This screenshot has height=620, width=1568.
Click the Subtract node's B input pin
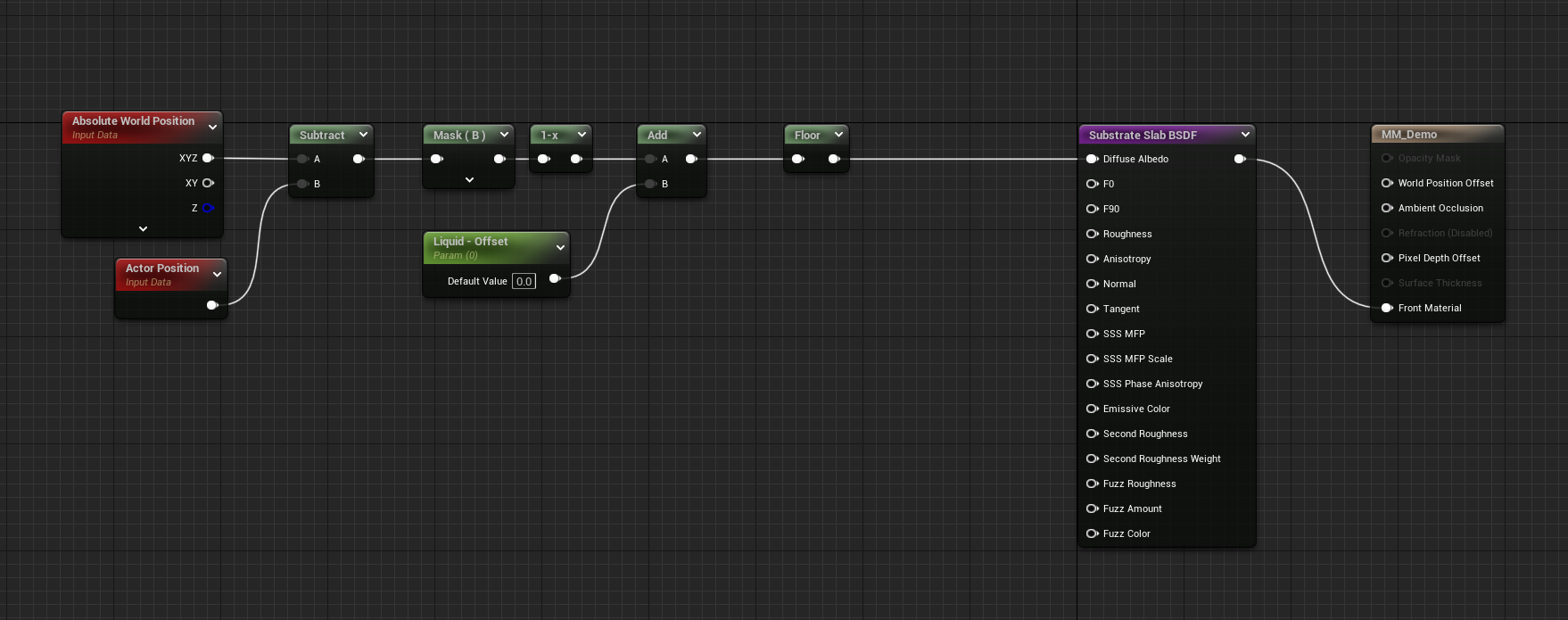pyautogui.click(x=302, y=184)
